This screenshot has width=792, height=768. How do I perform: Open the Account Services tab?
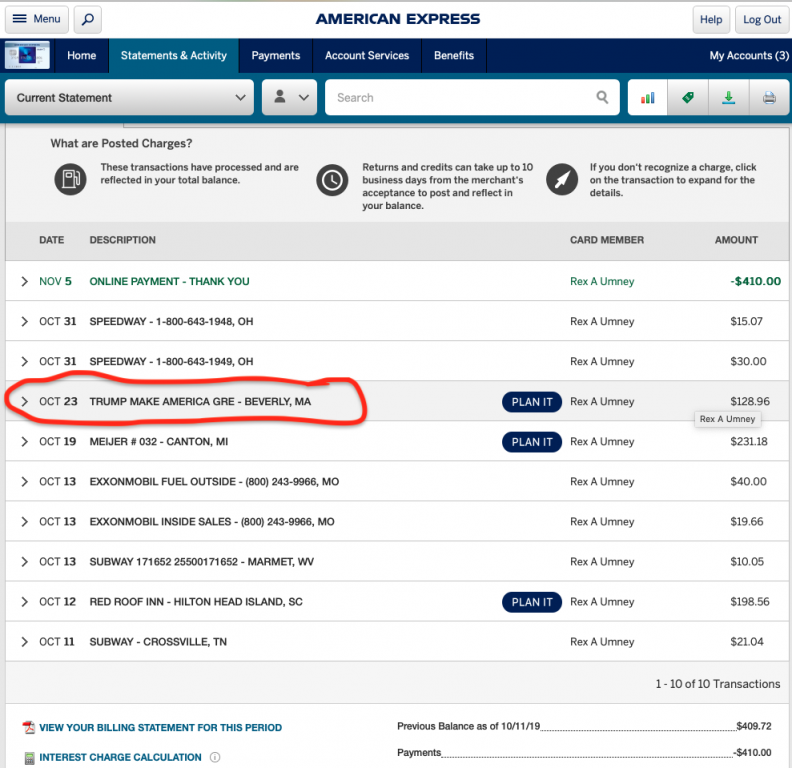[367, 56]
